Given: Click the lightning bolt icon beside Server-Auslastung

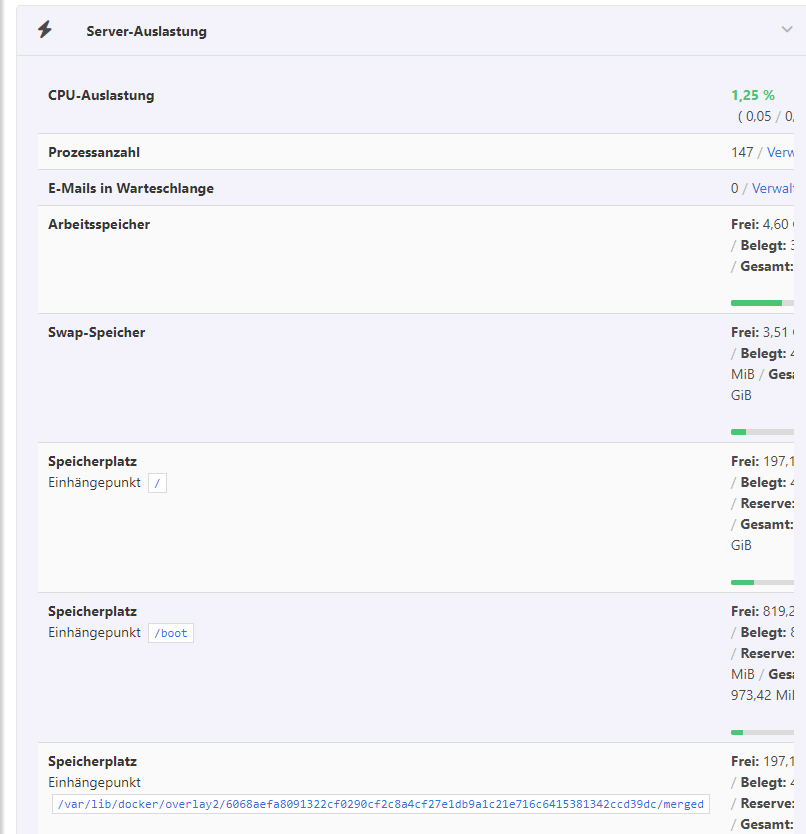Looking at the screenshot, I should pos(44,30).
